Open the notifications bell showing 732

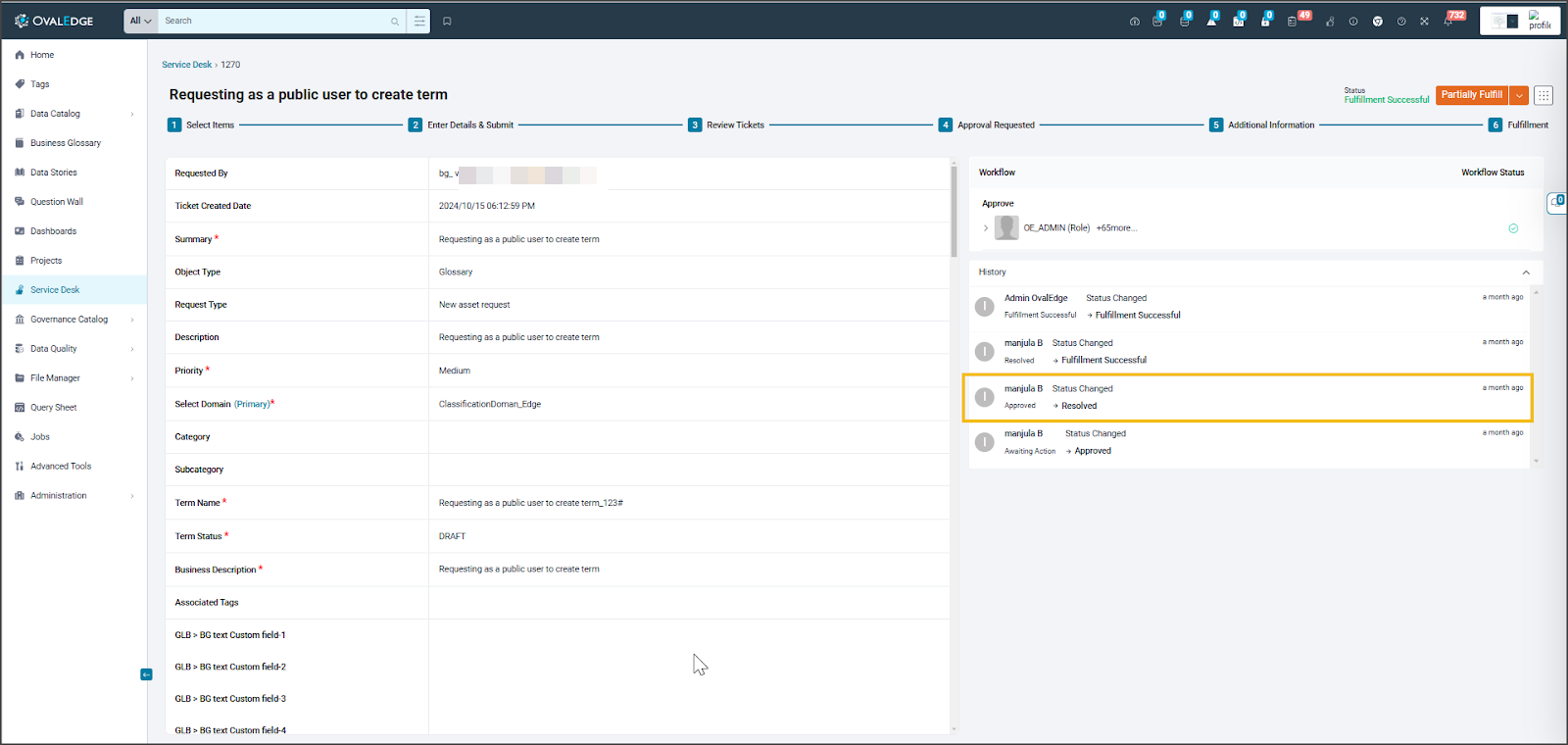coord(1449,21)
